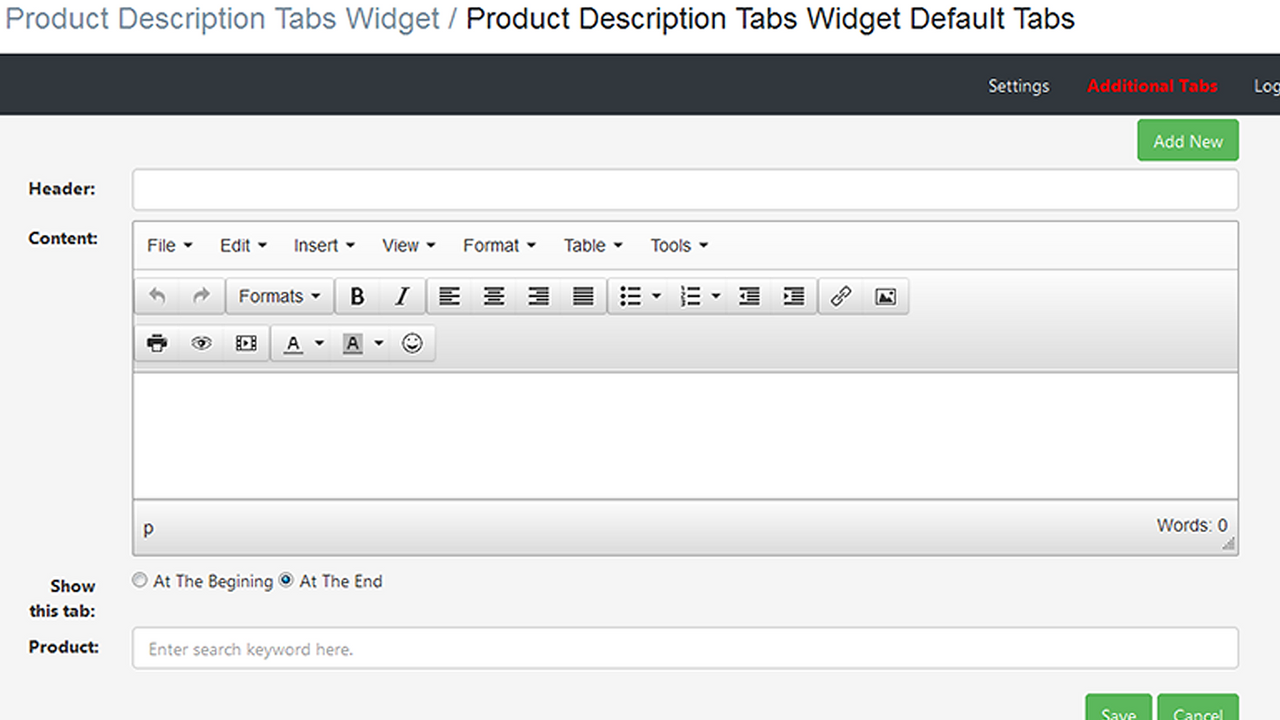Focus the Header input field
The height and width of the screenshot is (720, 1280).
click(x=685, y=190)
